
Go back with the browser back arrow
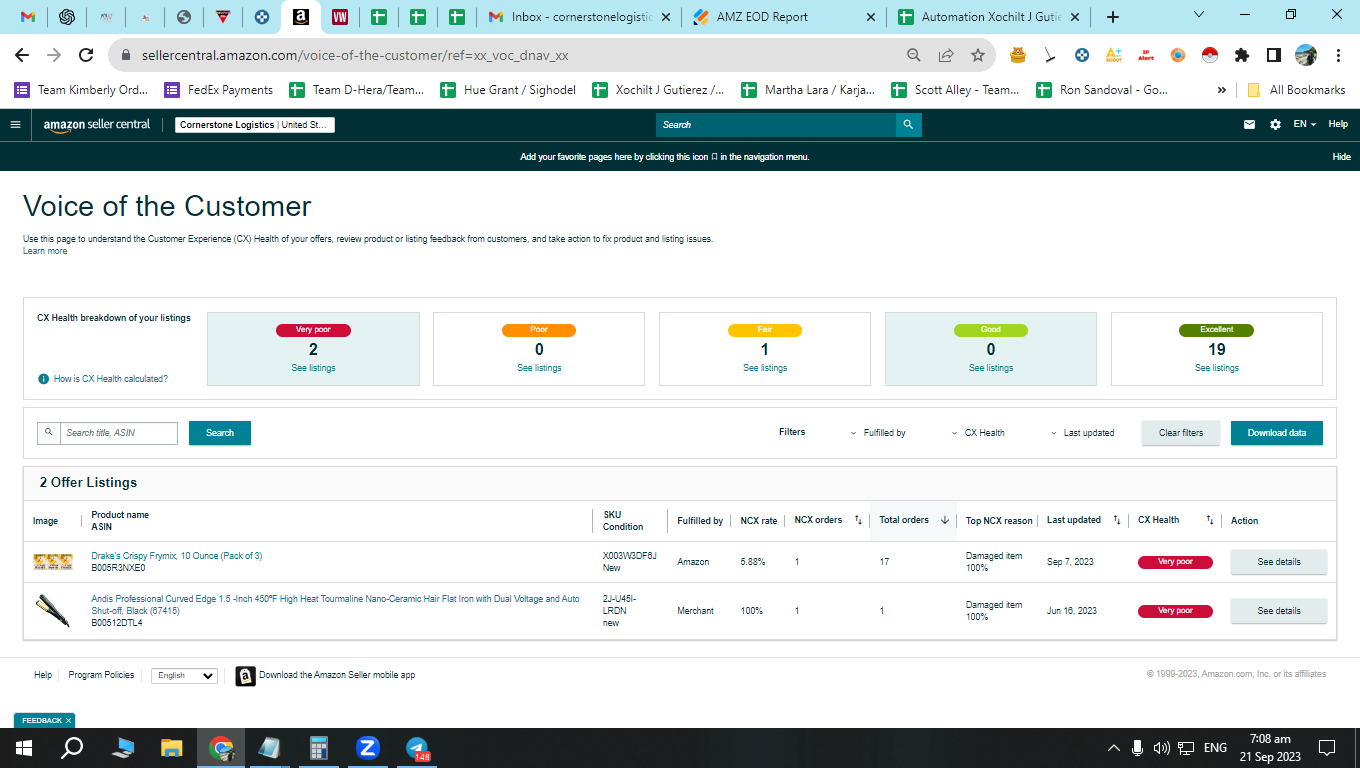pos(24,56)
